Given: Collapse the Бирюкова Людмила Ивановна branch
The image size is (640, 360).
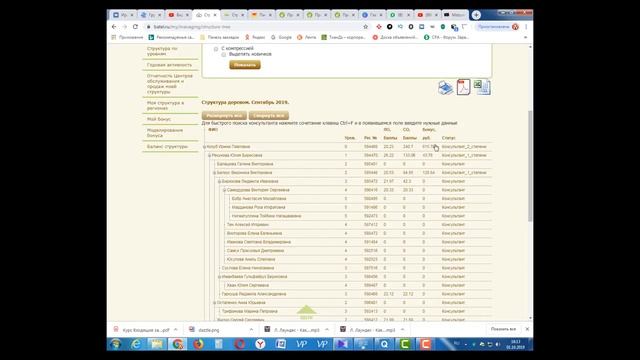Looking at the screenshot, I should [x=219, y=182].
